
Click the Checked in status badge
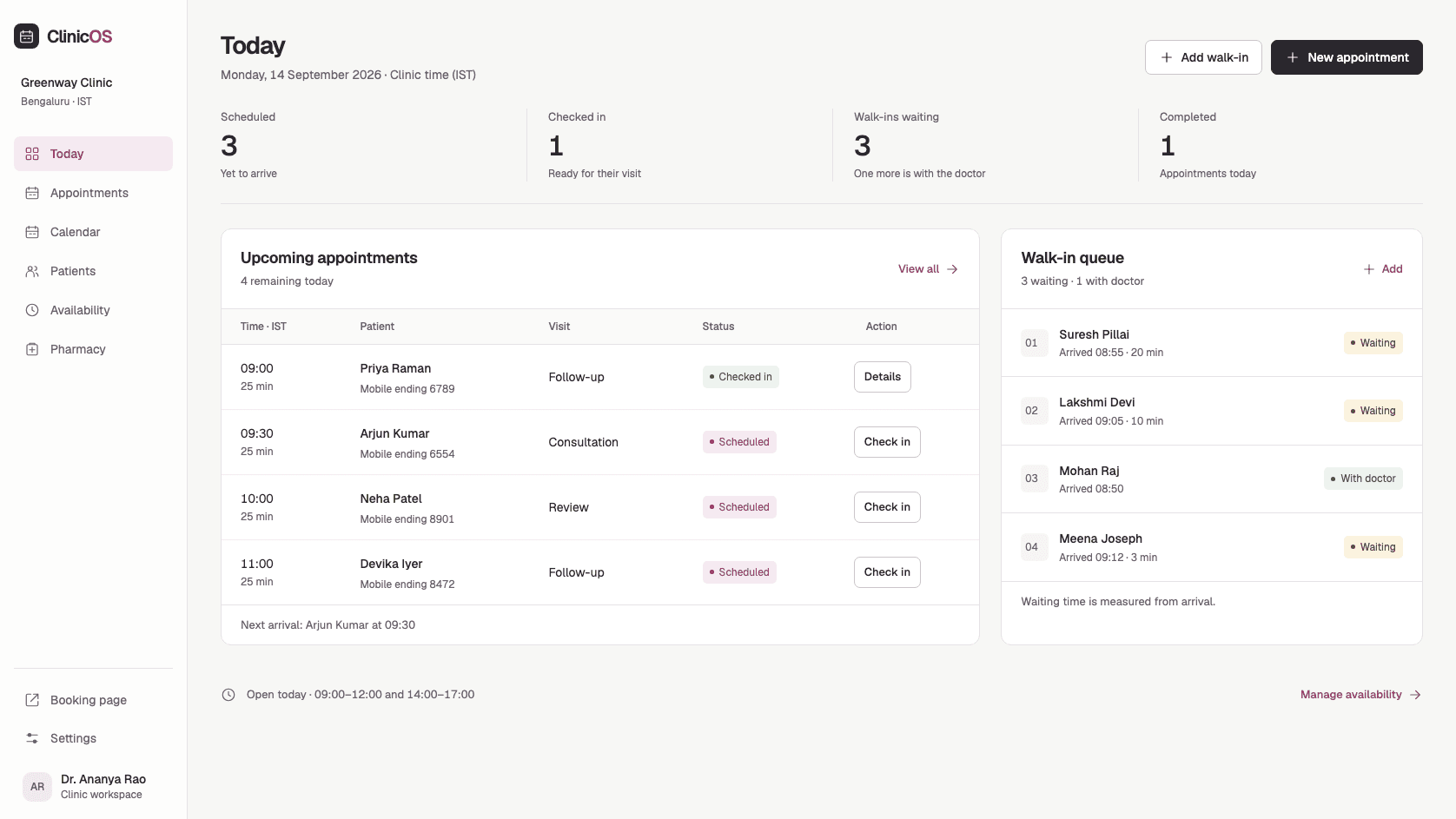pos(741,377)
